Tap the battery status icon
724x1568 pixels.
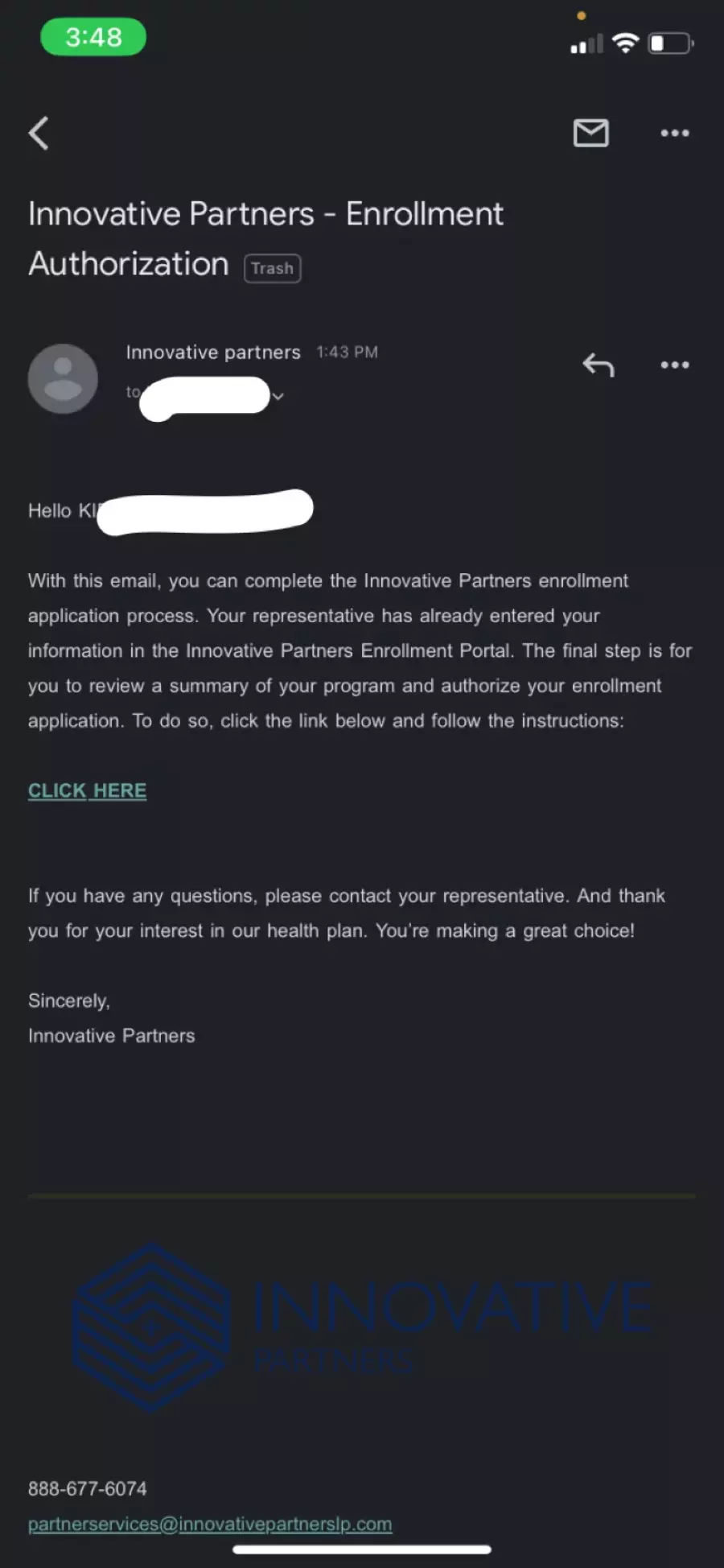671,43
